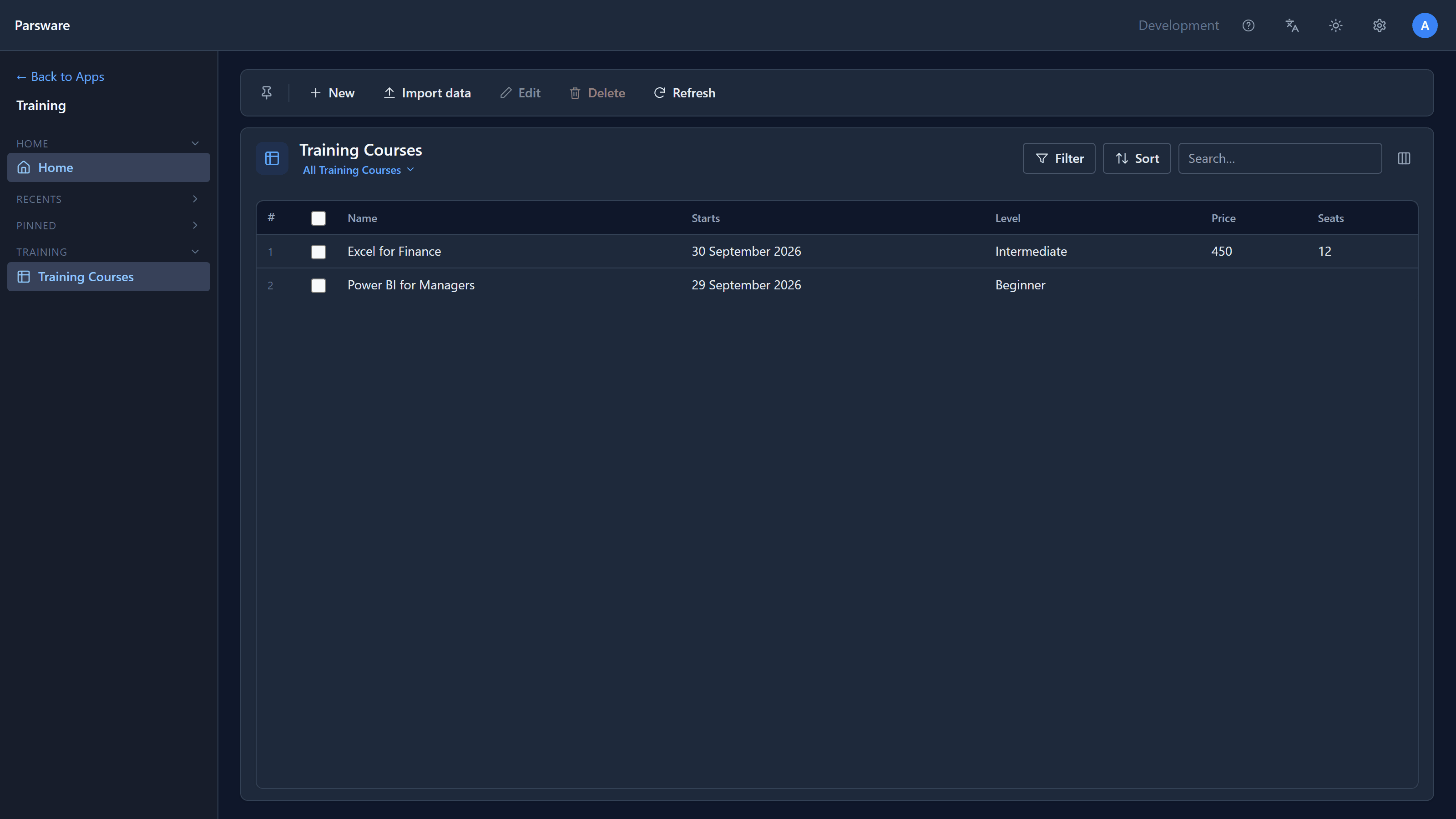
Task: Open Home in the sidebar
Action: (109, 167)
